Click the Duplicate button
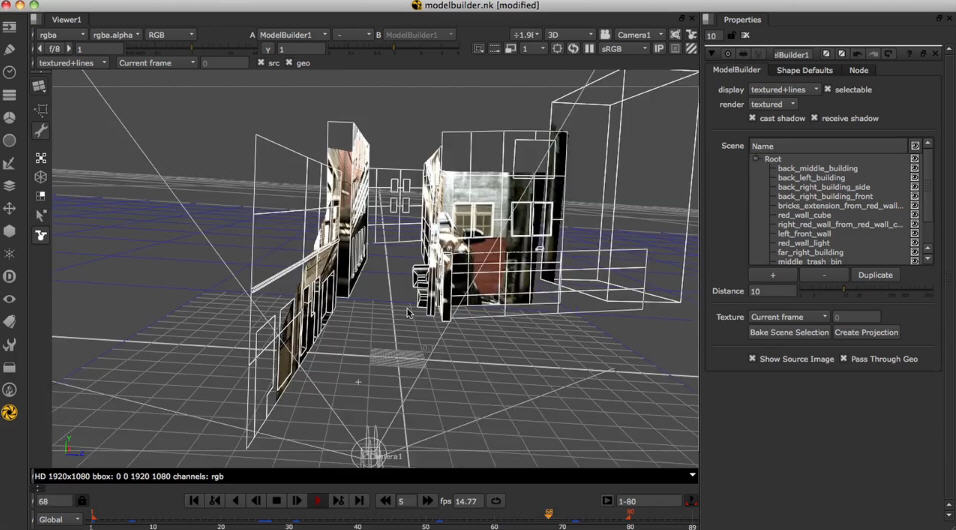 point(875,275)
